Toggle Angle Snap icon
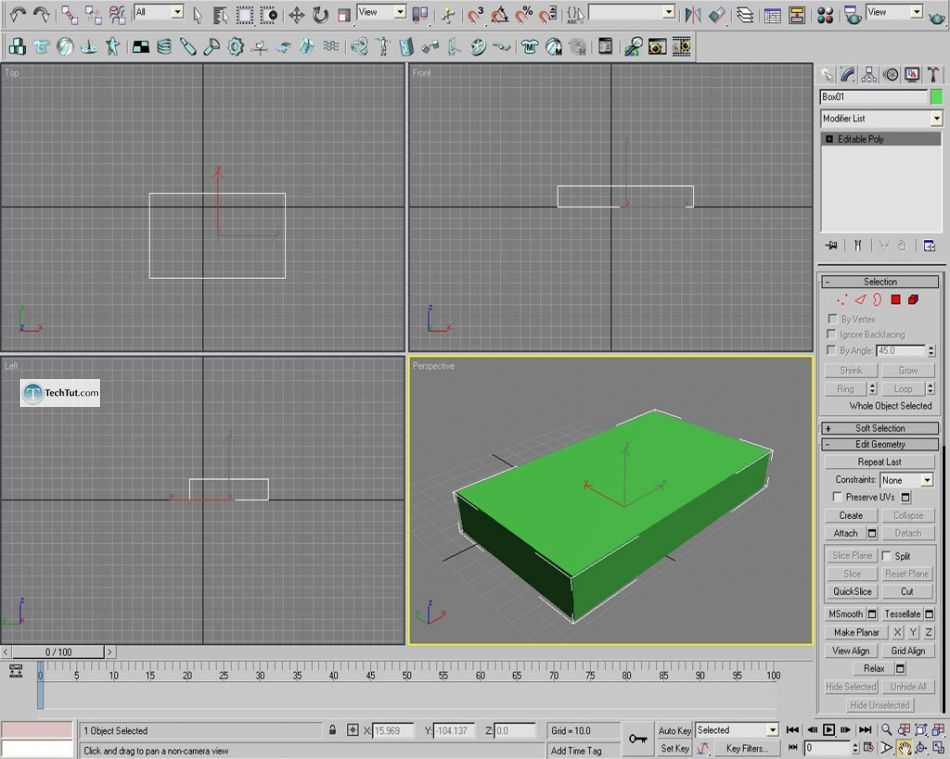 point(499,15)
